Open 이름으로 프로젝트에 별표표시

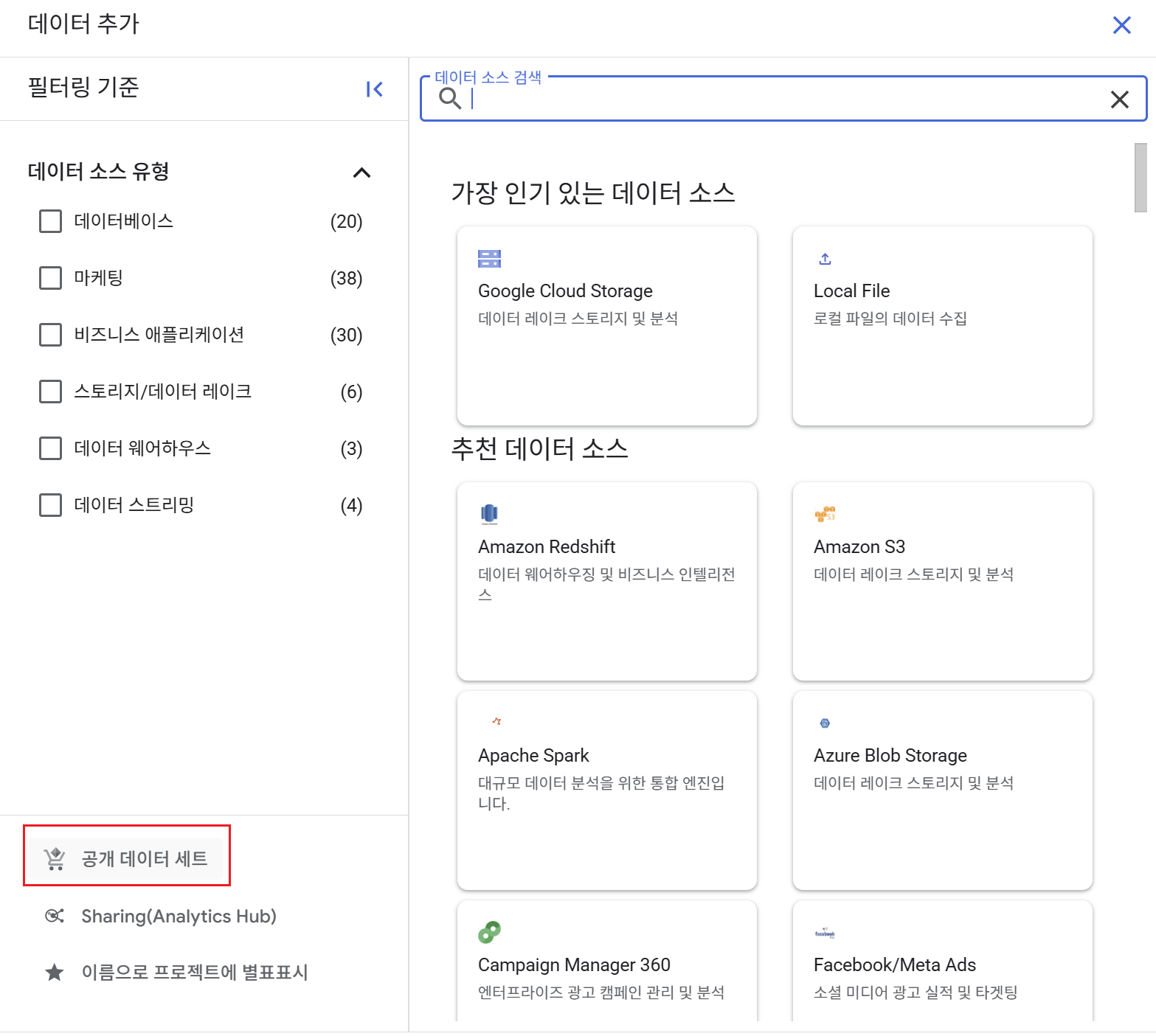pyautogui.click(x=176, y=973)
